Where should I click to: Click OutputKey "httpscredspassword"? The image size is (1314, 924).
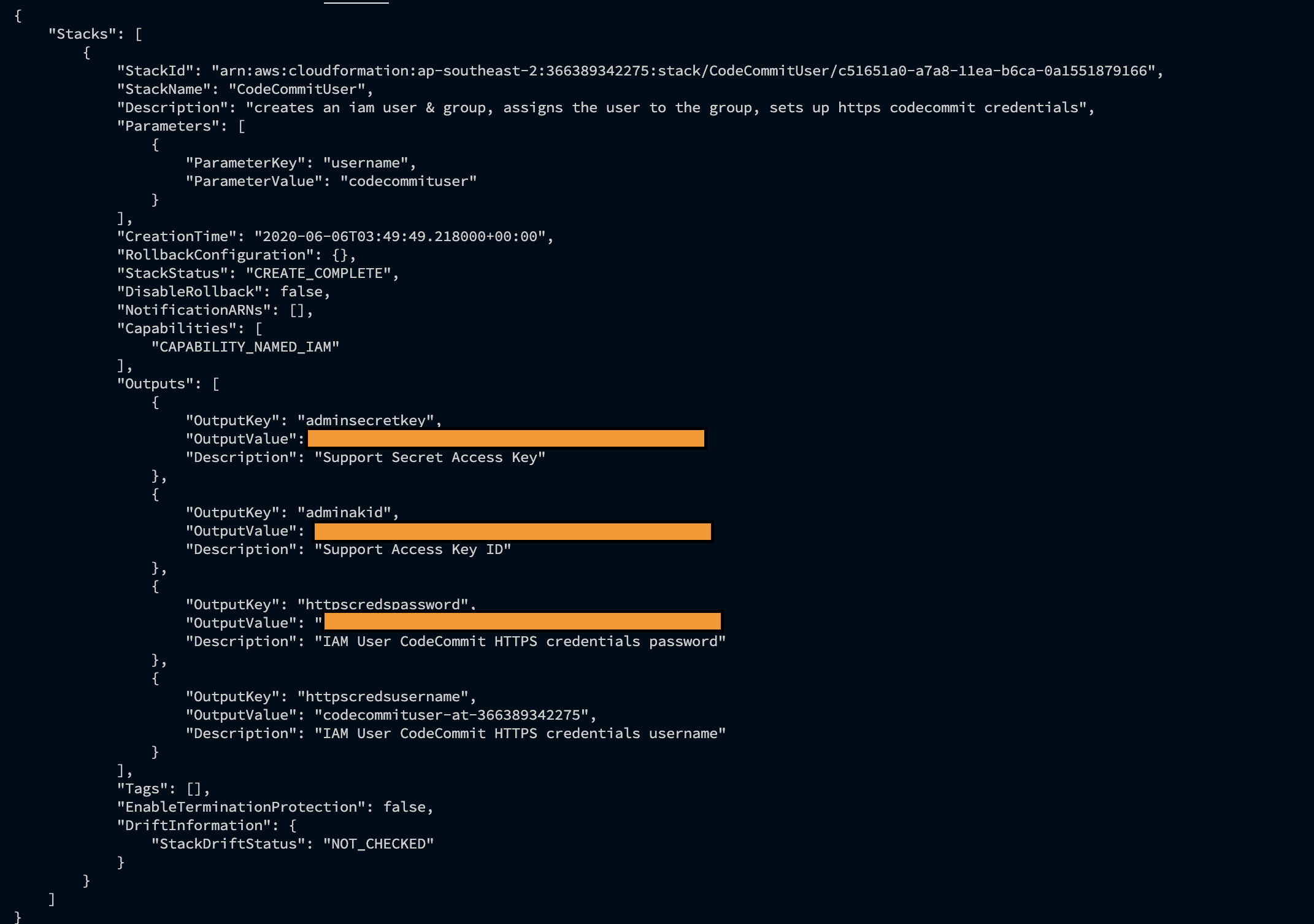pyautogui.click(x=383, y=605)
